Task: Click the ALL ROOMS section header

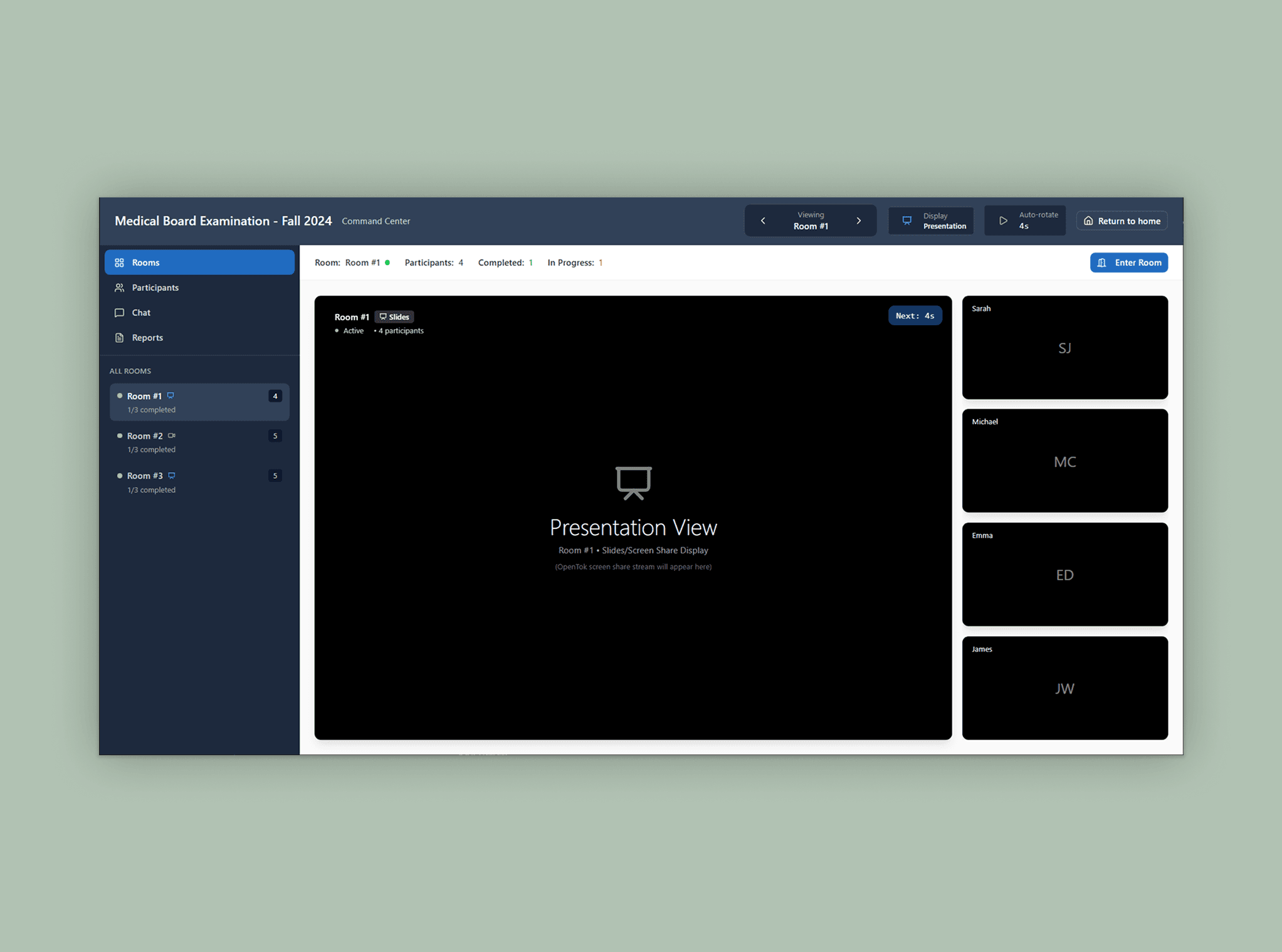Action: click(x=130, y=371)
